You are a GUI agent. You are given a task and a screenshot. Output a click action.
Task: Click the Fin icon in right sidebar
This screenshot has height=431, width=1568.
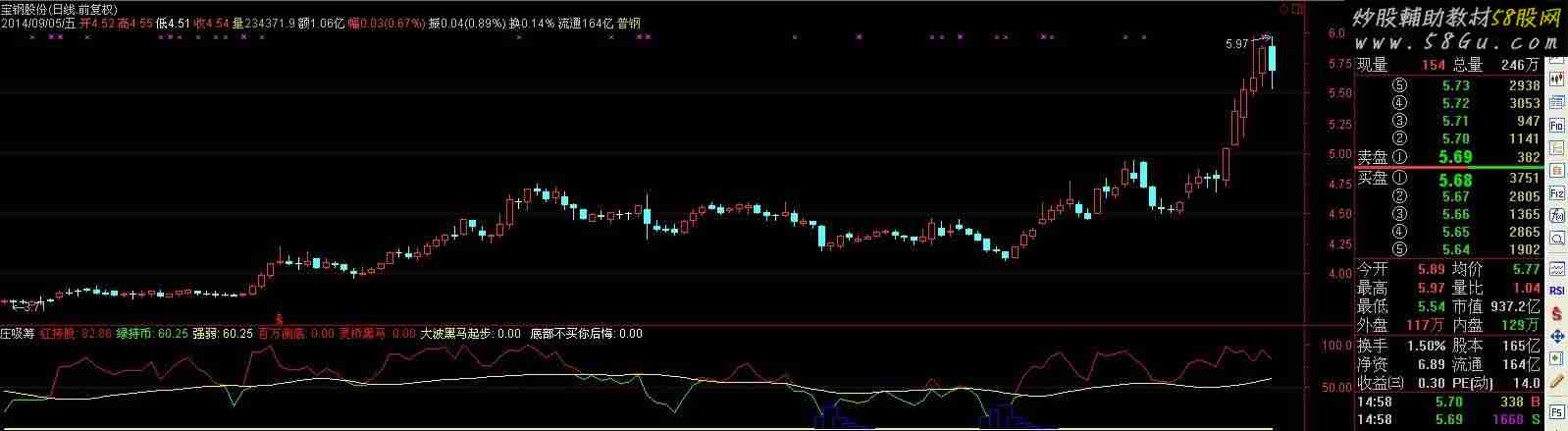[x=1556, y=125]
